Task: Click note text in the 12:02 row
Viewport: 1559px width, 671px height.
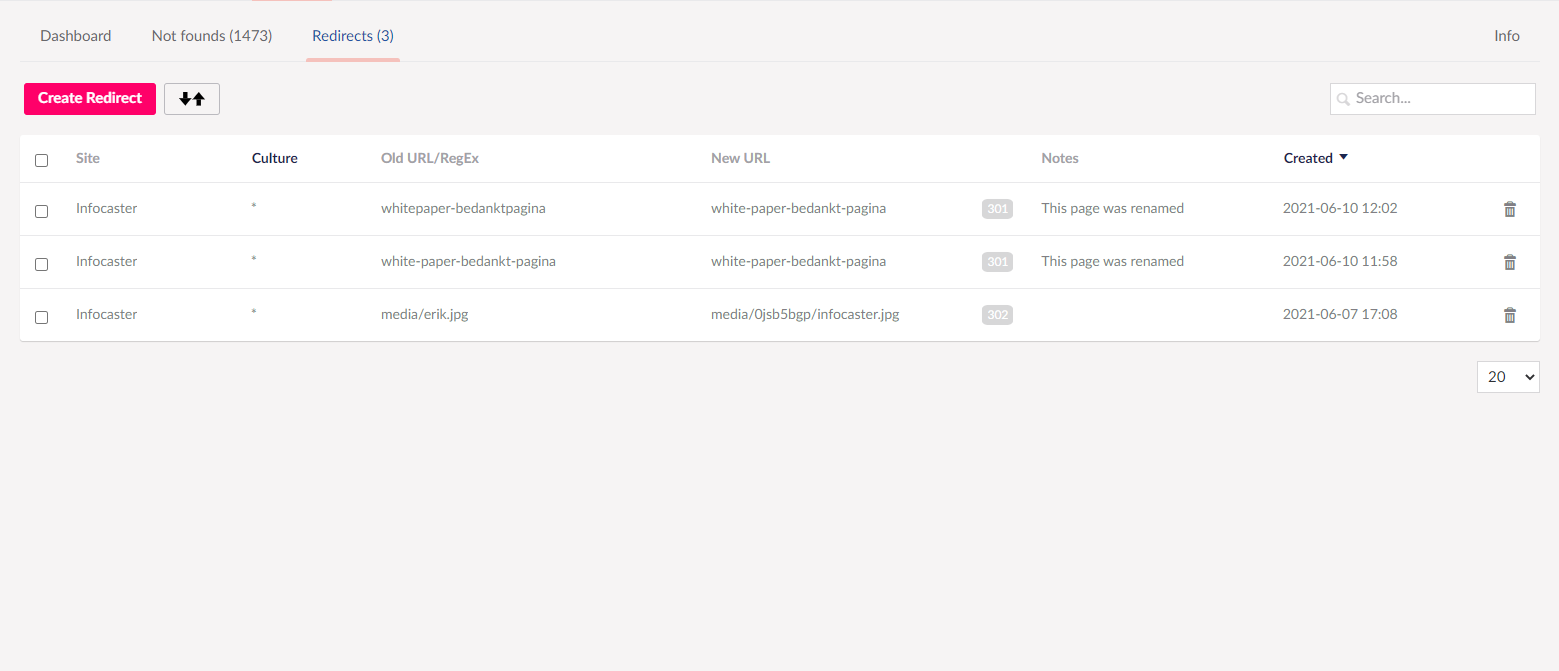Action: coord(1112,209)
